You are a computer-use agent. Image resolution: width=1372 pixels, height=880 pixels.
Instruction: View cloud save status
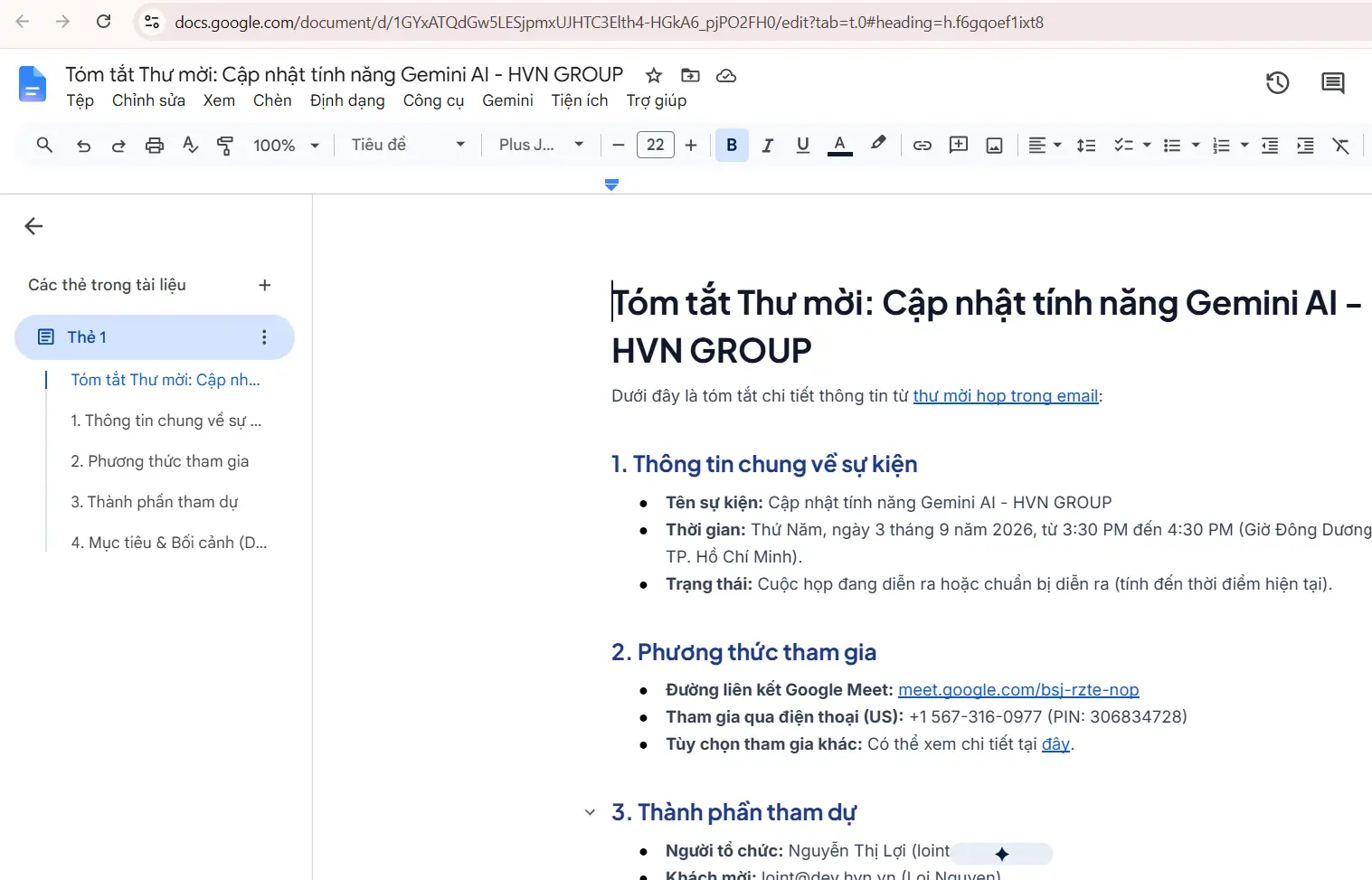(x=726, y=75)
